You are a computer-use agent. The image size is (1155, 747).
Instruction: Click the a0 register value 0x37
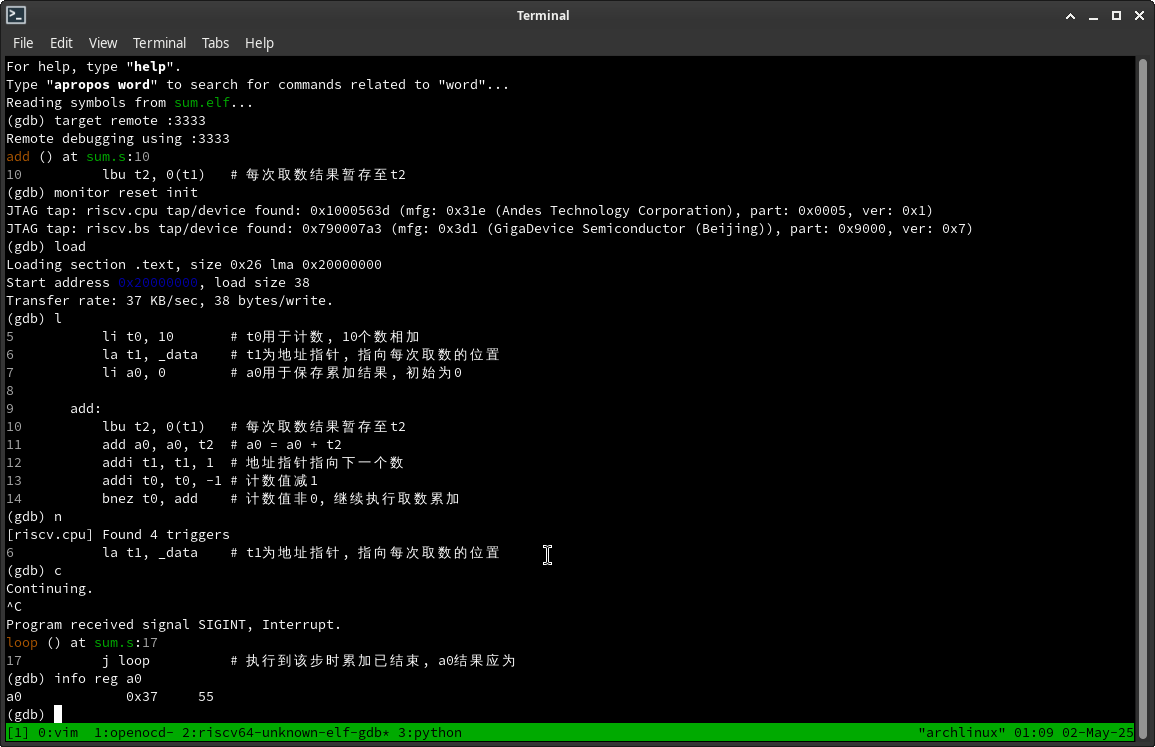(x=141, y=697)
